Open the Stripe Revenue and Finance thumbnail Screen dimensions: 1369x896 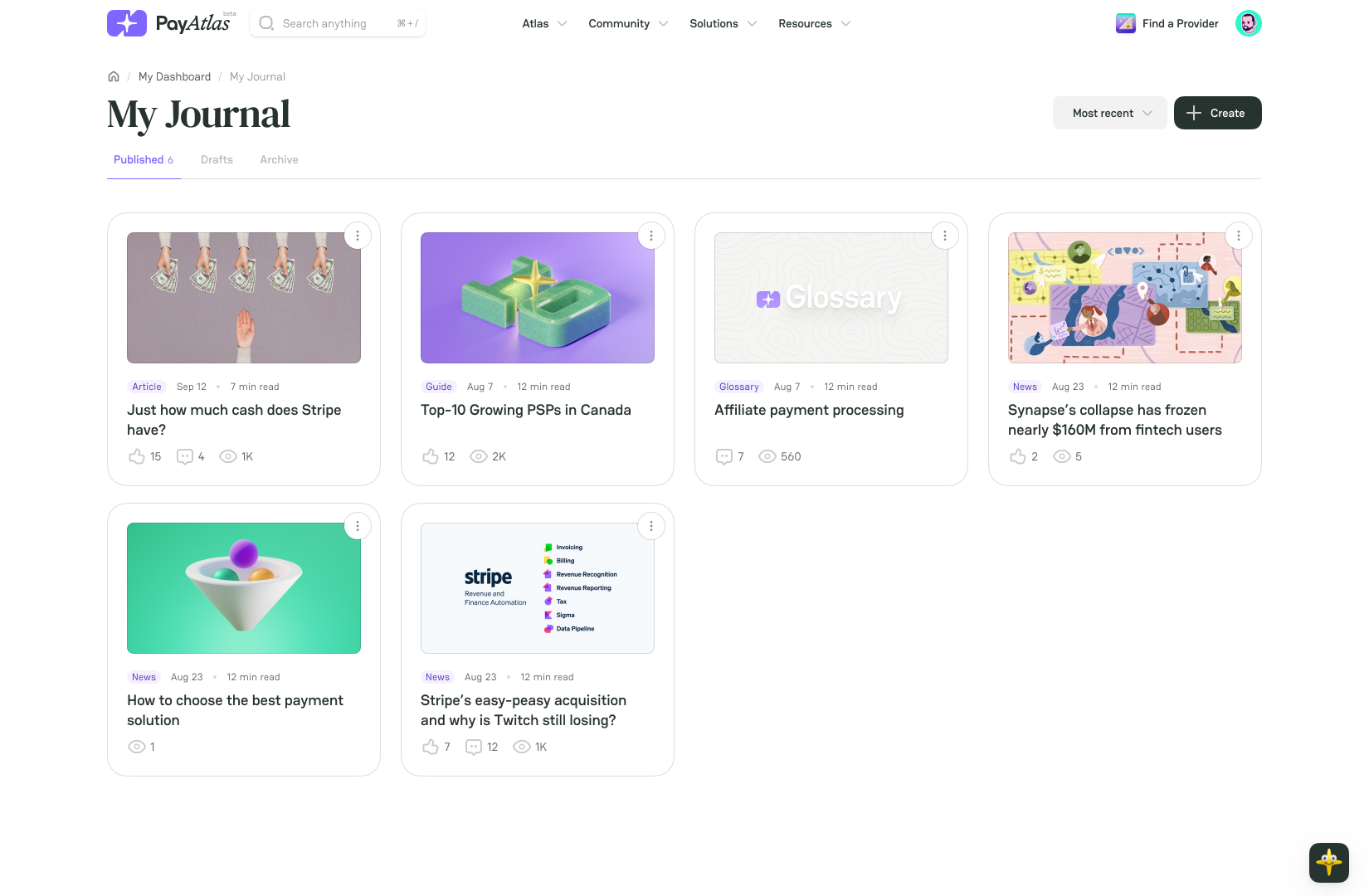click(537, 588)
